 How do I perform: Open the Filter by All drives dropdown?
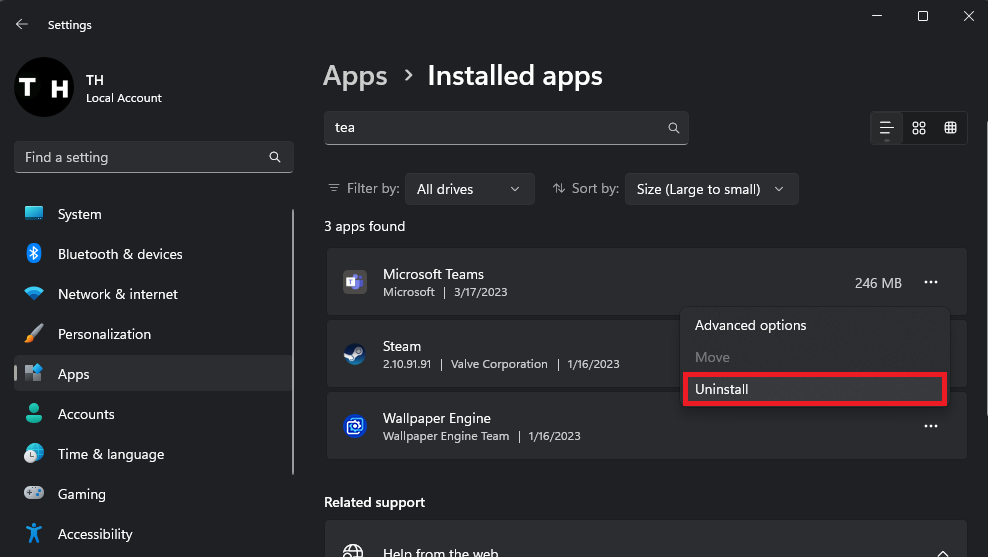point(469,189)
